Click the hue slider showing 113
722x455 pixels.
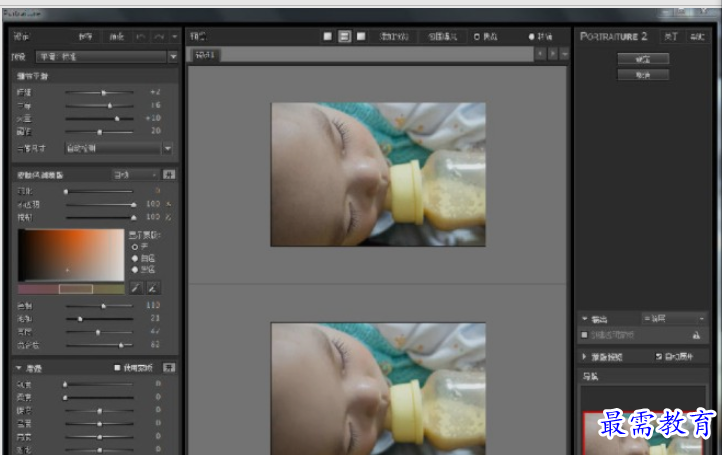pyautogui.click(x=99, y=306)
